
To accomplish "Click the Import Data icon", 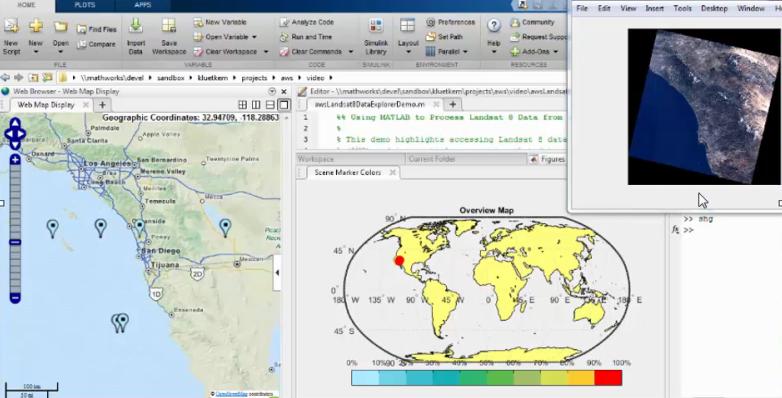I will (136, 26).
